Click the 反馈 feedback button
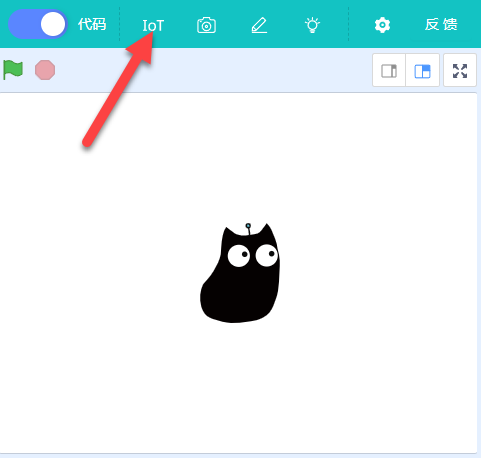Screen dimensions: 481x458 click(x=441, y=25)
